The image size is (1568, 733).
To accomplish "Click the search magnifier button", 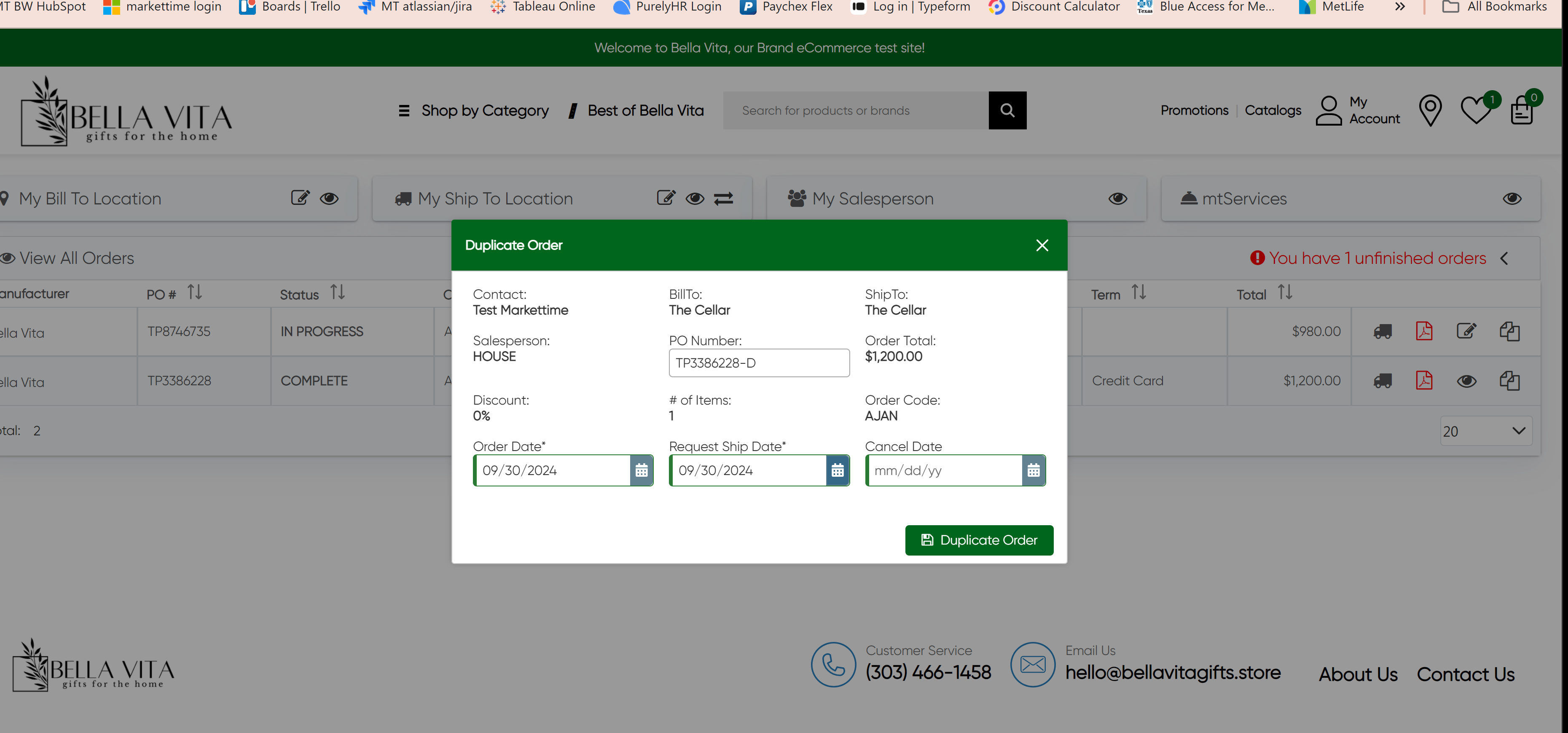I will pos(1007,110).
